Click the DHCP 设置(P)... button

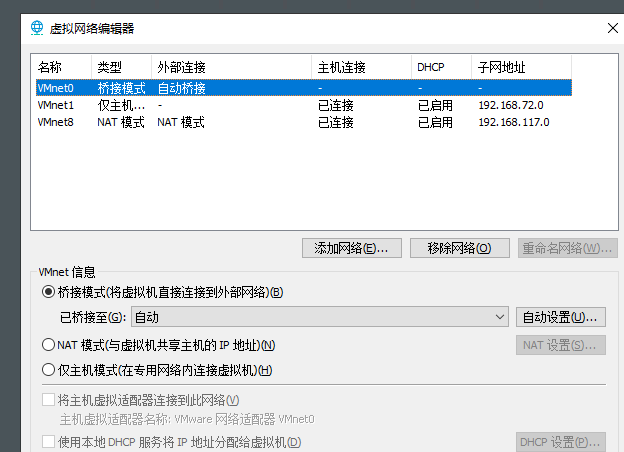click(x=560, y=442)
